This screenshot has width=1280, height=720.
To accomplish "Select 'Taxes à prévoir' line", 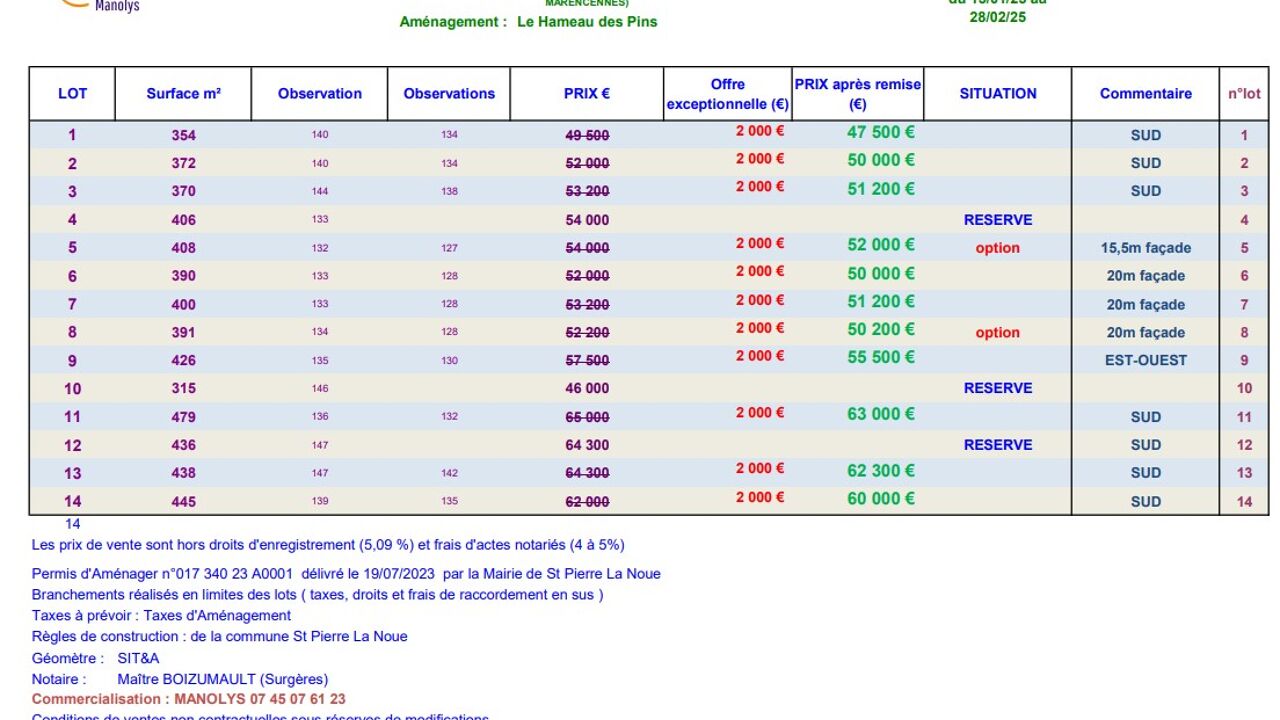I will click(x=162, y=616).
